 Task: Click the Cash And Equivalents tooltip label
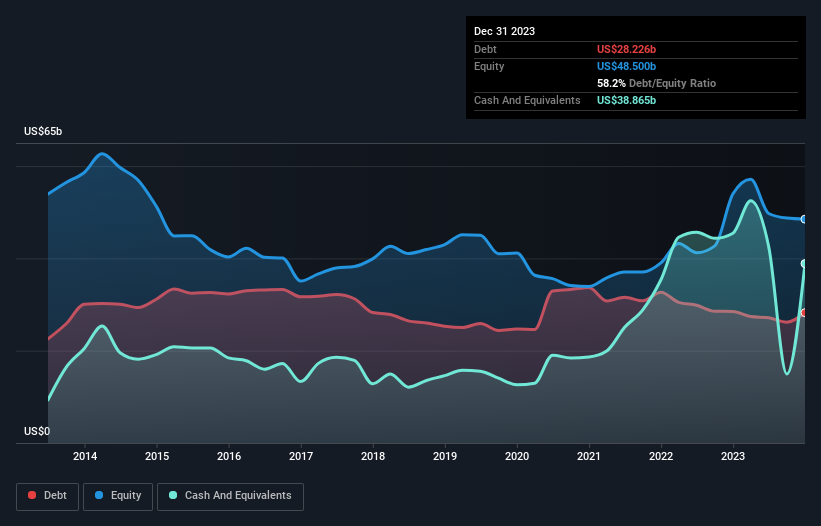point(527,100)
